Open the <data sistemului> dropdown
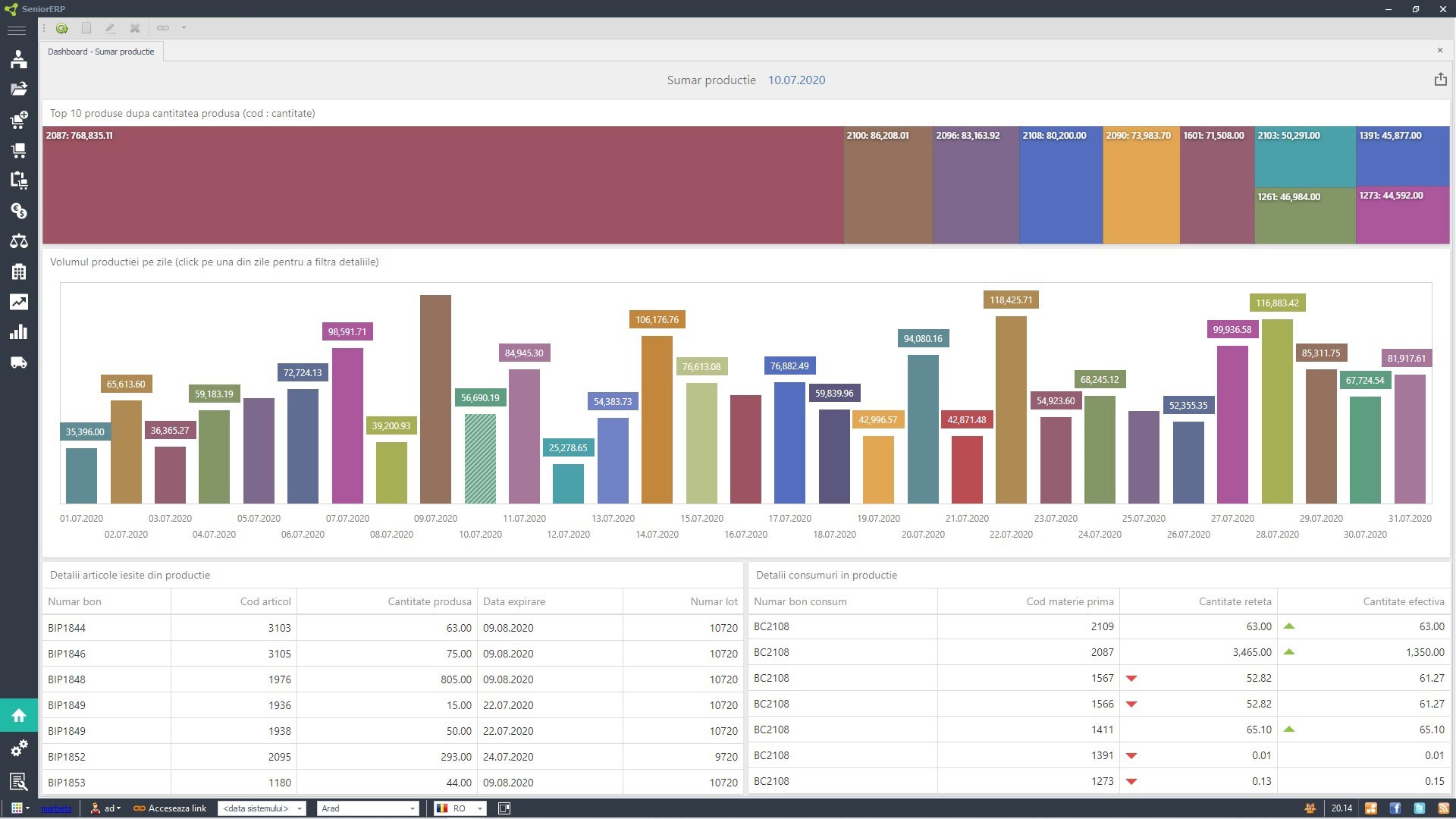This screenshot has height=819, width=1456. coord(262,808)
